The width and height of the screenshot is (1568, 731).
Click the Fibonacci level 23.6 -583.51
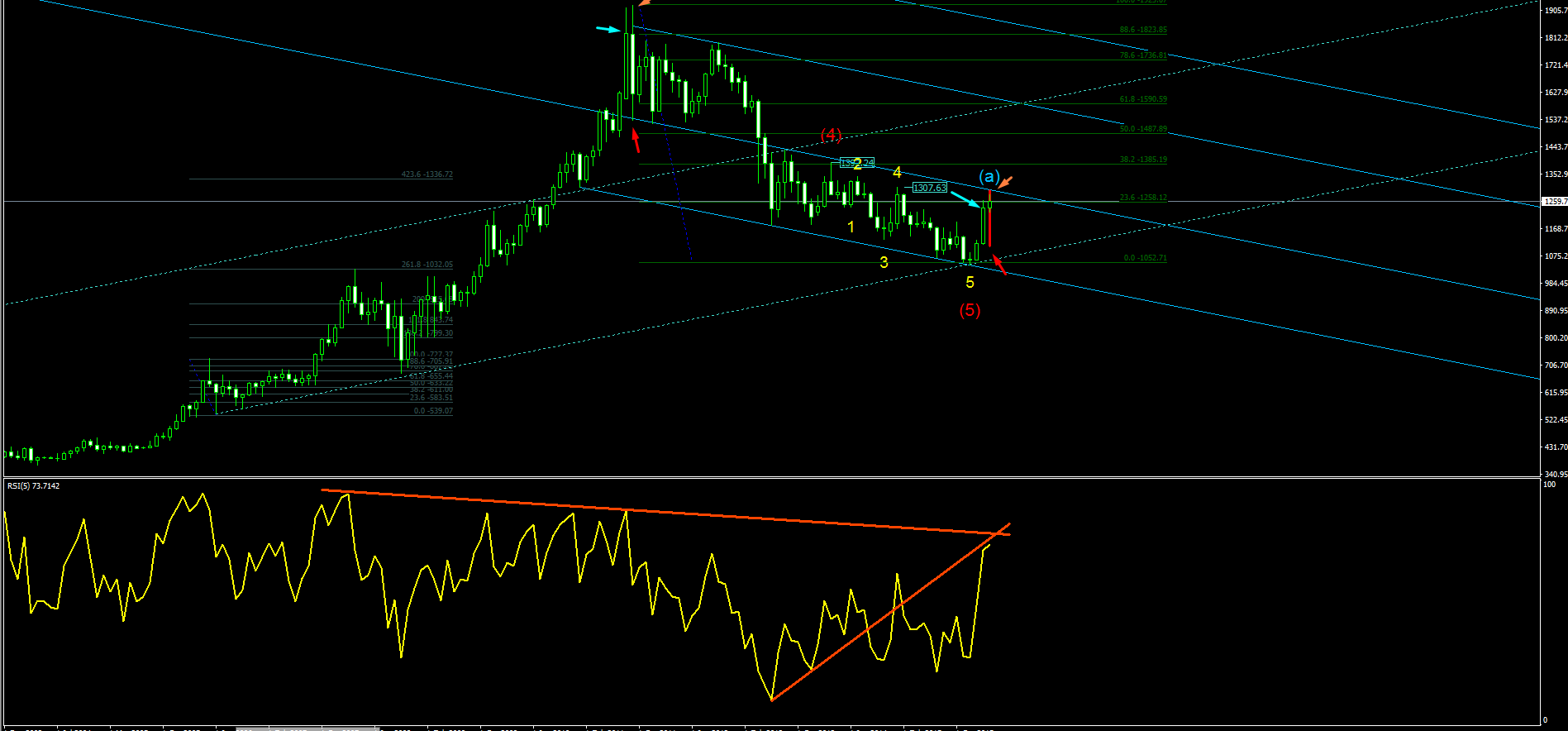point(431,398)
